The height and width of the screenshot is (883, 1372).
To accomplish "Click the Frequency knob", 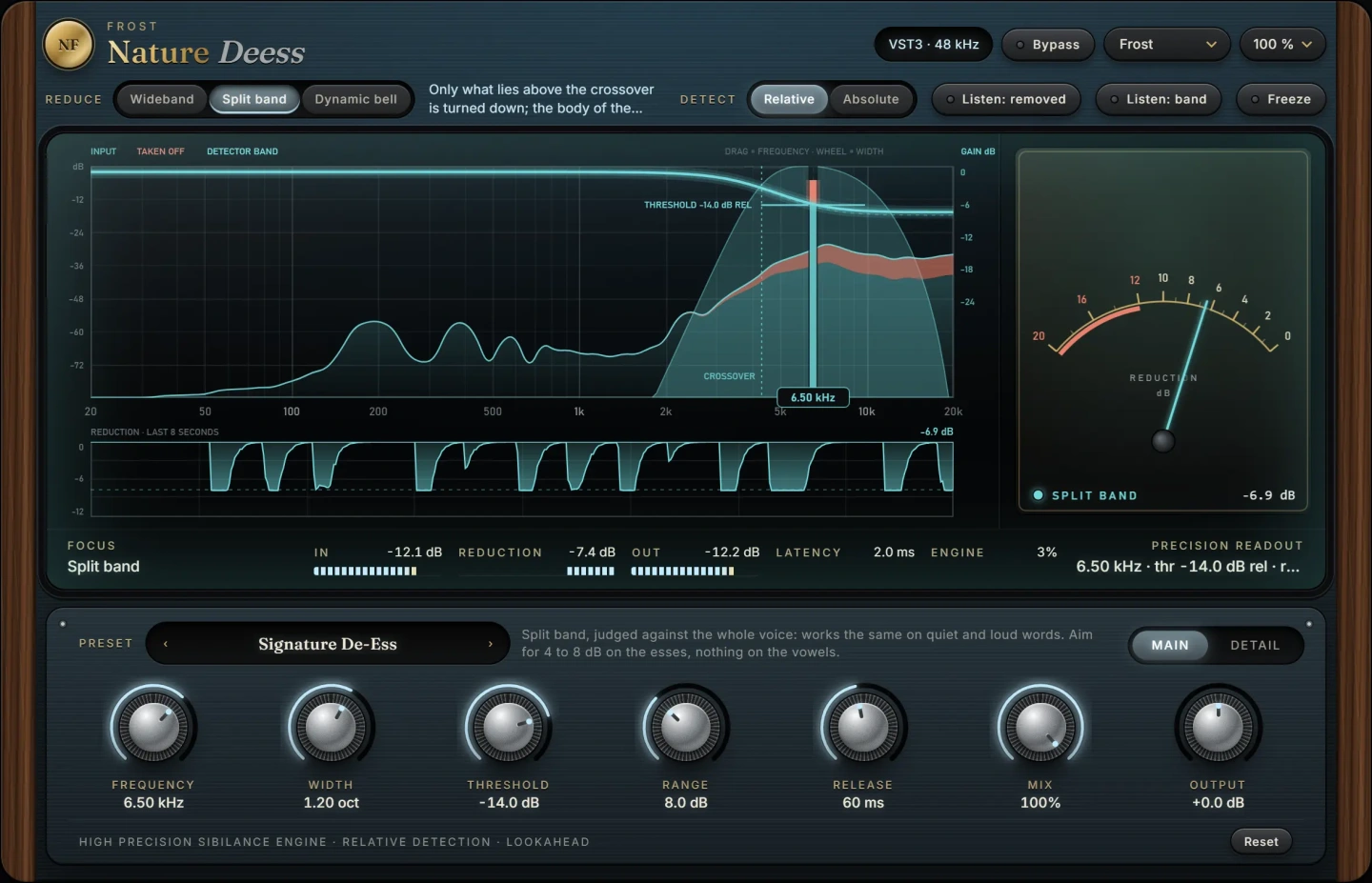I will 153,728.
